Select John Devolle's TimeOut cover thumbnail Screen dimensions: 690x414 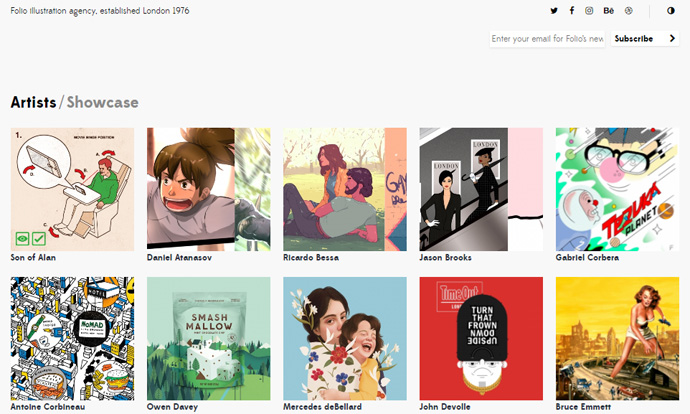[481, 338]
